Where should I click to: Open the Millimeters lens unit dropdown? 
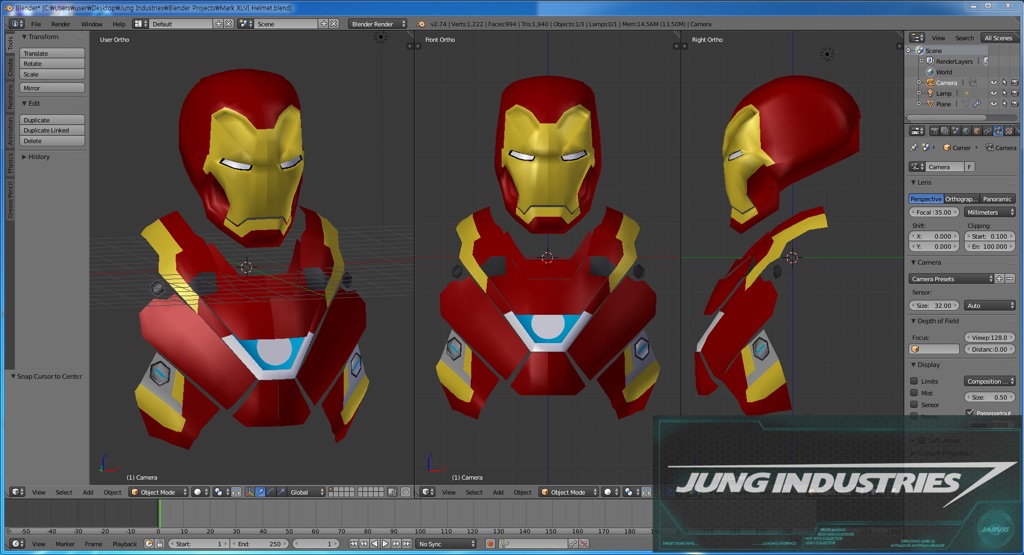click(x=989, y=212)
